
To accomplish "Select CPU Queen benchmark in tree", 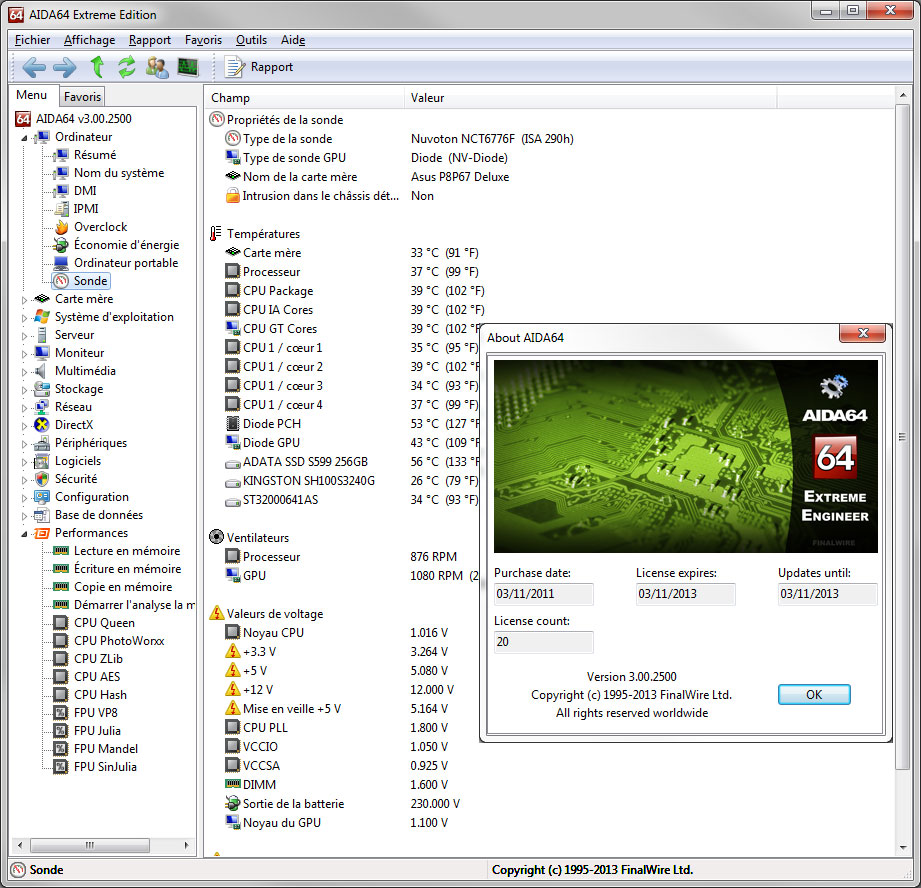I will (x=104, y=623).
